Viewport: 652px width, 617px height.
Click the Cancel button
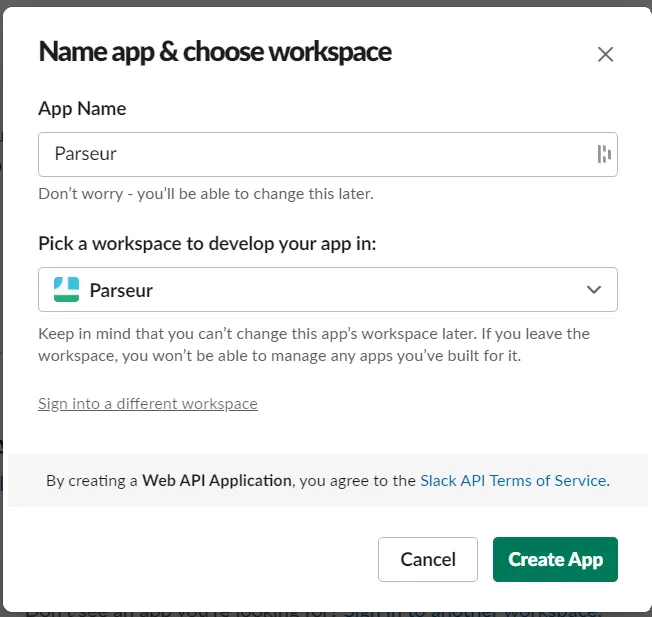(x=428, y=559)
